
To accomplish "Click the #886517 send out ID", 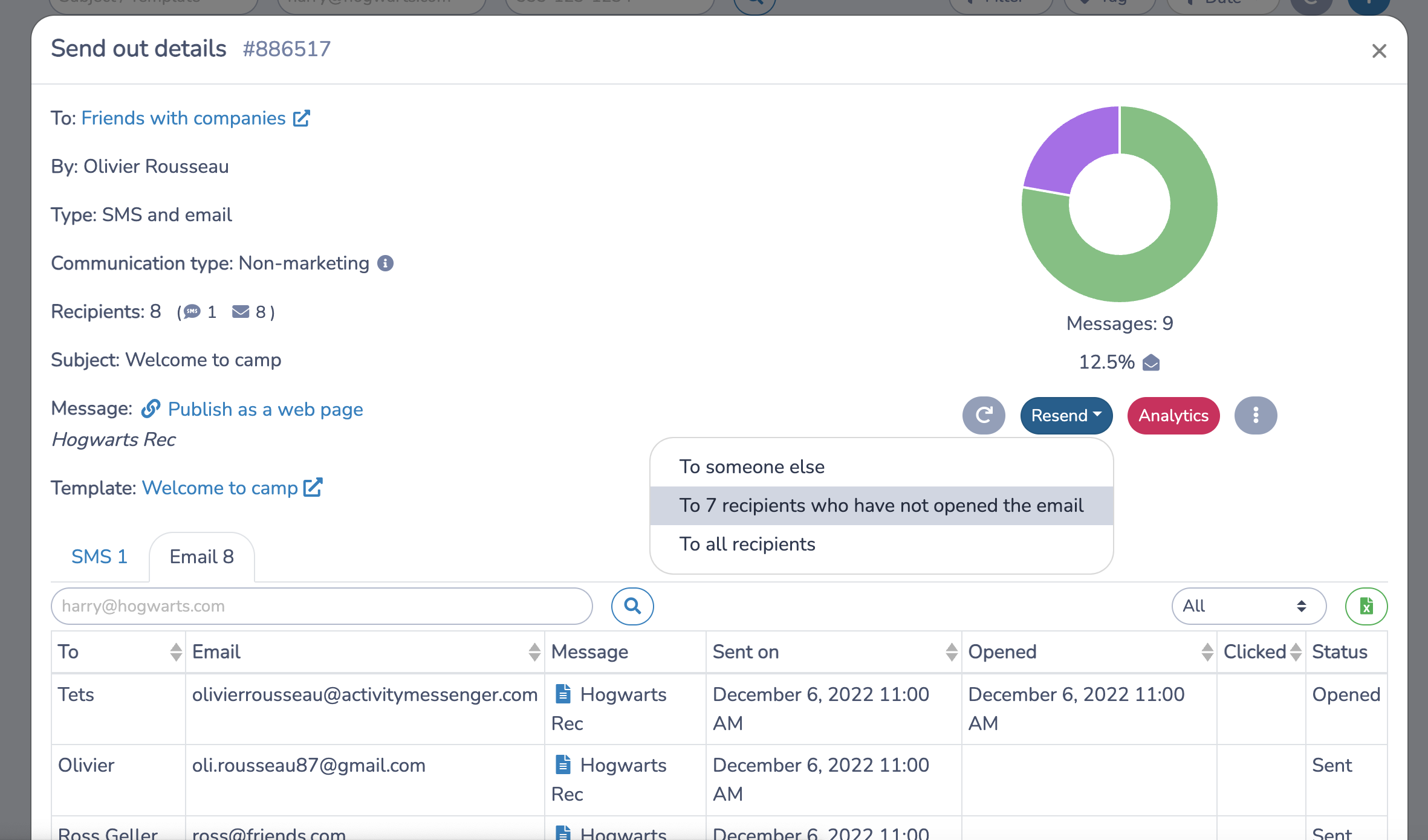I will pos(287,49).
